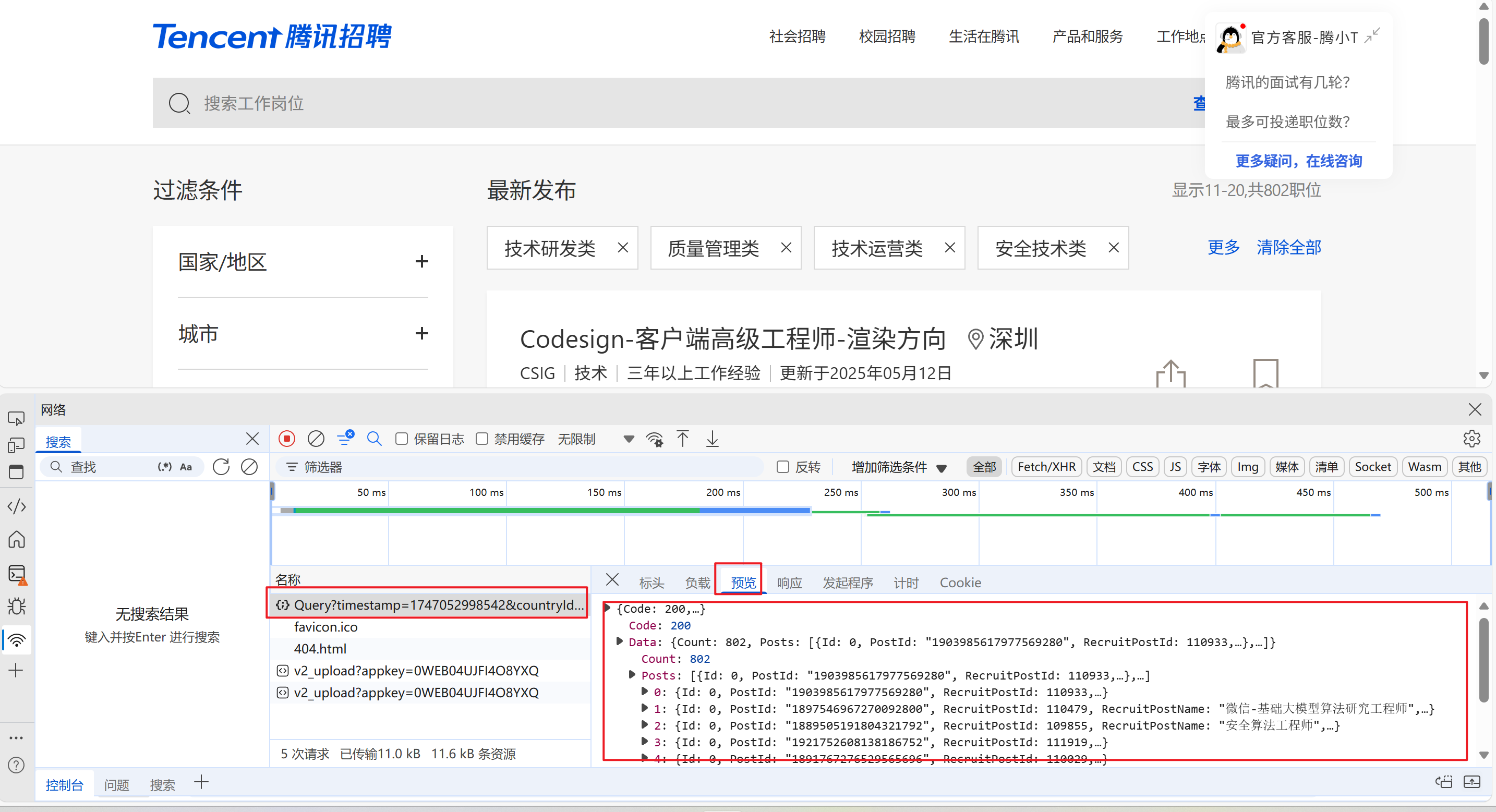Open DevTools more options ellipsis
Screen dimensions: 1496x812
click(16, 737)
